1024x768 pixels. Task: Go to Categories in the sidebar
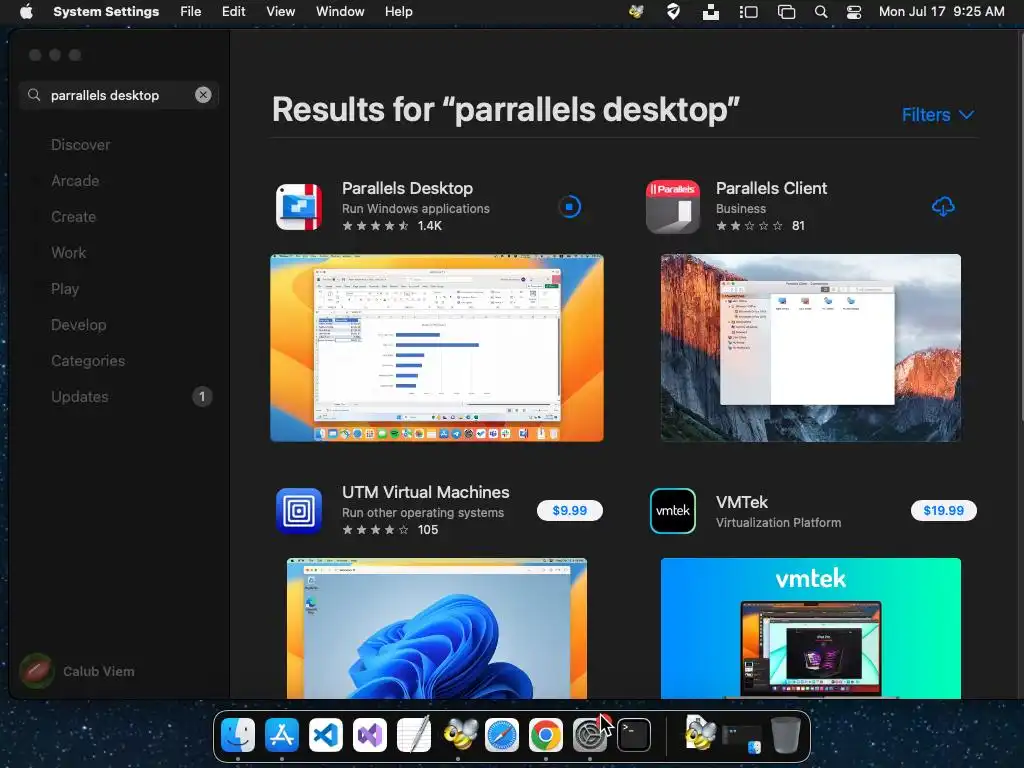click(88, 360)
